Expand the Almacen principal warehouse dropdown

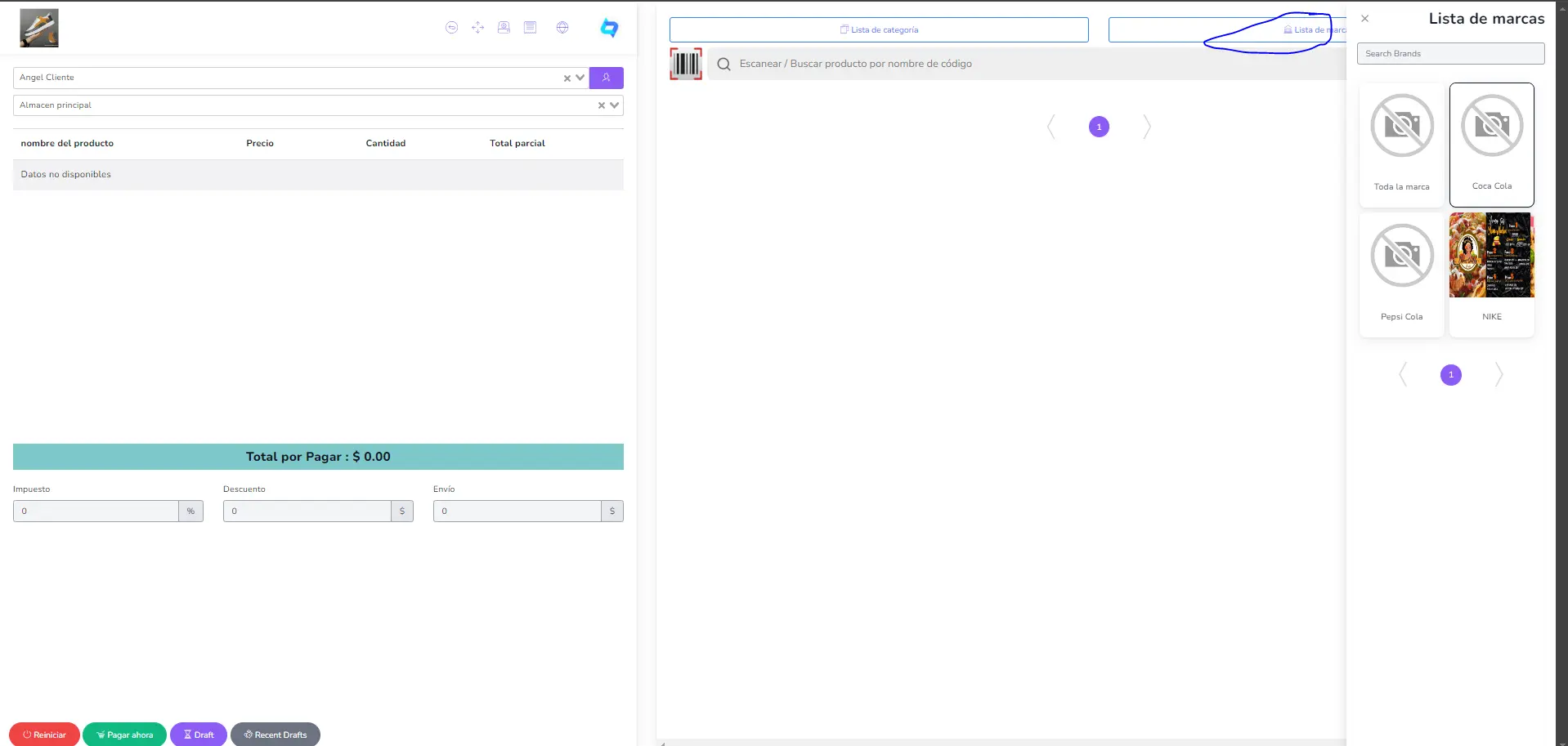point(614,105)
